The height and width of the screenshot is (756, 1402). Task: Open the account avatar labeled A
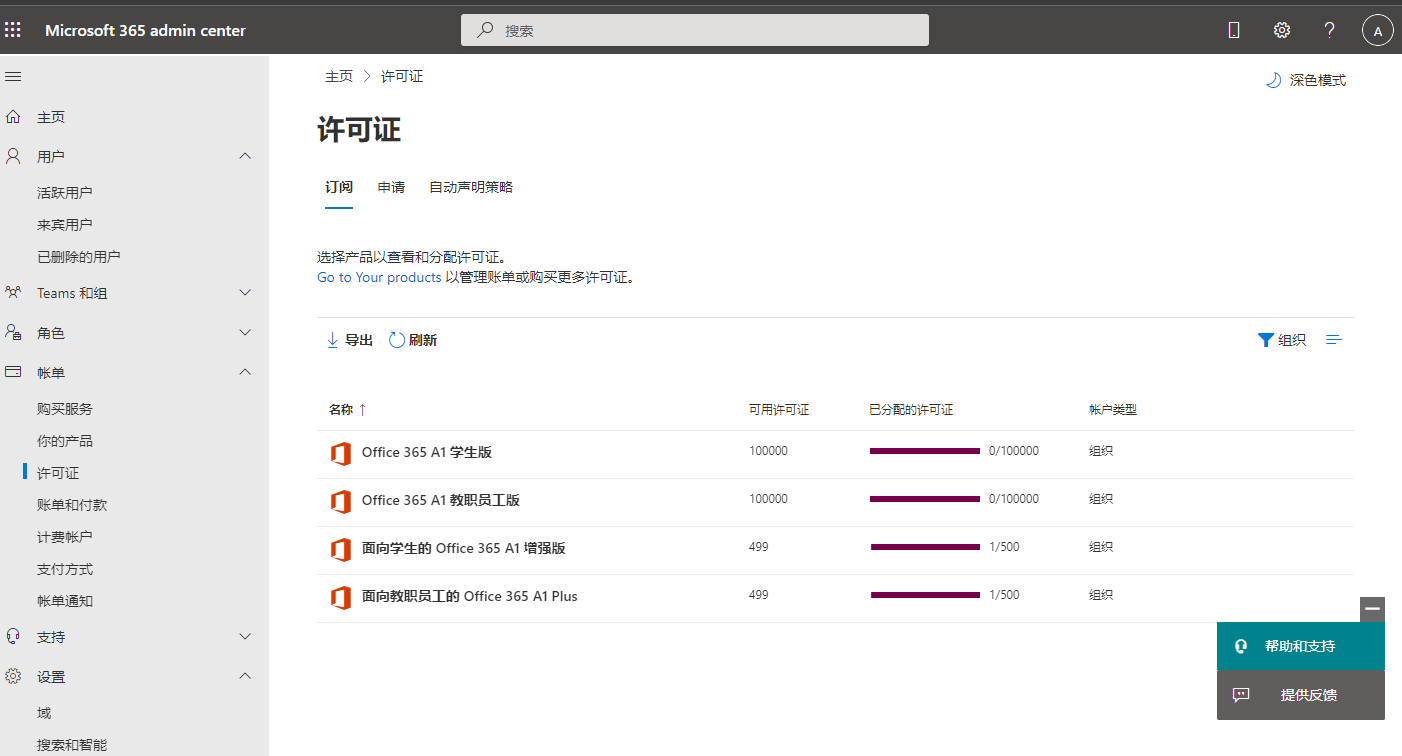(x=1378, y=30)
